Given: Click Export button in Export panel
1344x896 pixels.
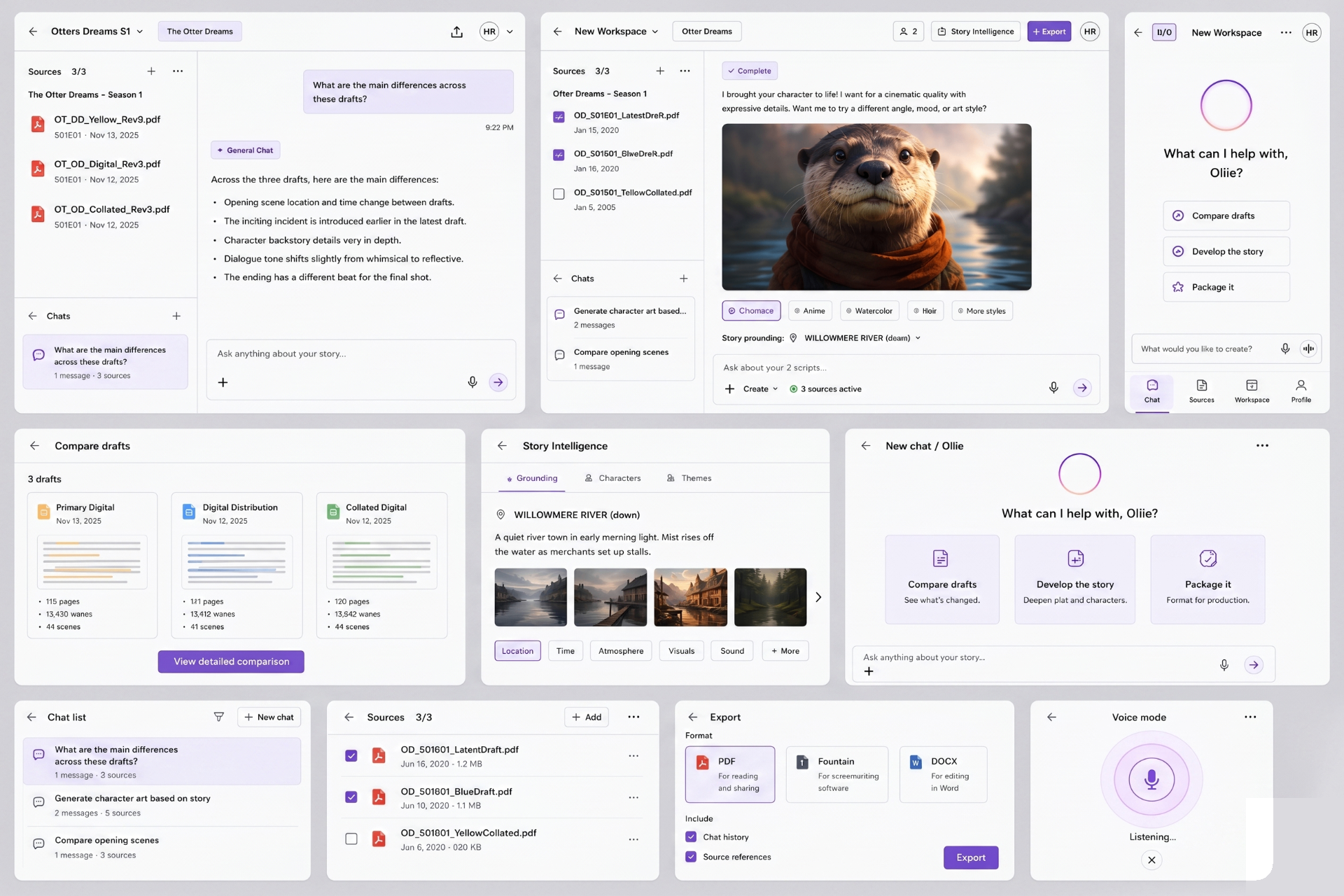Looking at the screenshot, I should click(x=971, y=857).
